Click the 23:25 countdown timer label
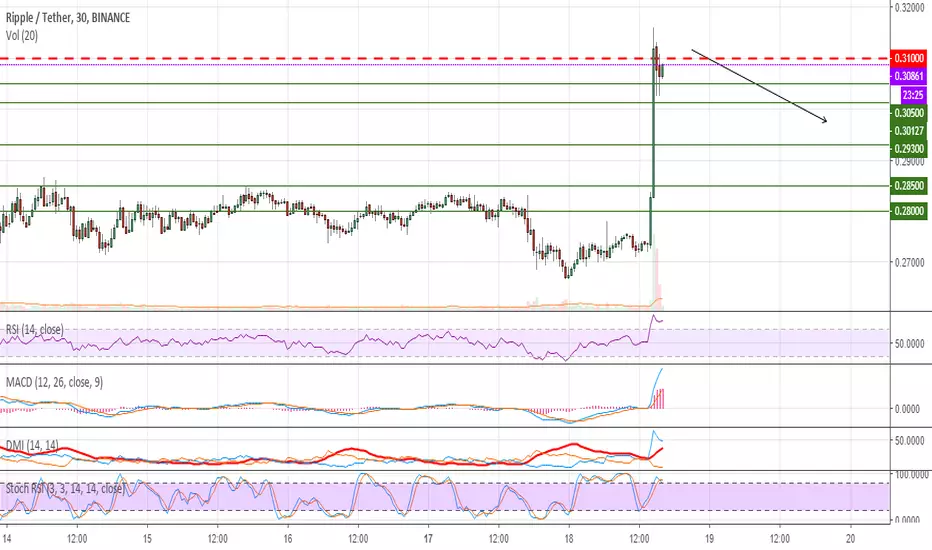Screen dimensions: 932x550 click(913, 95)
